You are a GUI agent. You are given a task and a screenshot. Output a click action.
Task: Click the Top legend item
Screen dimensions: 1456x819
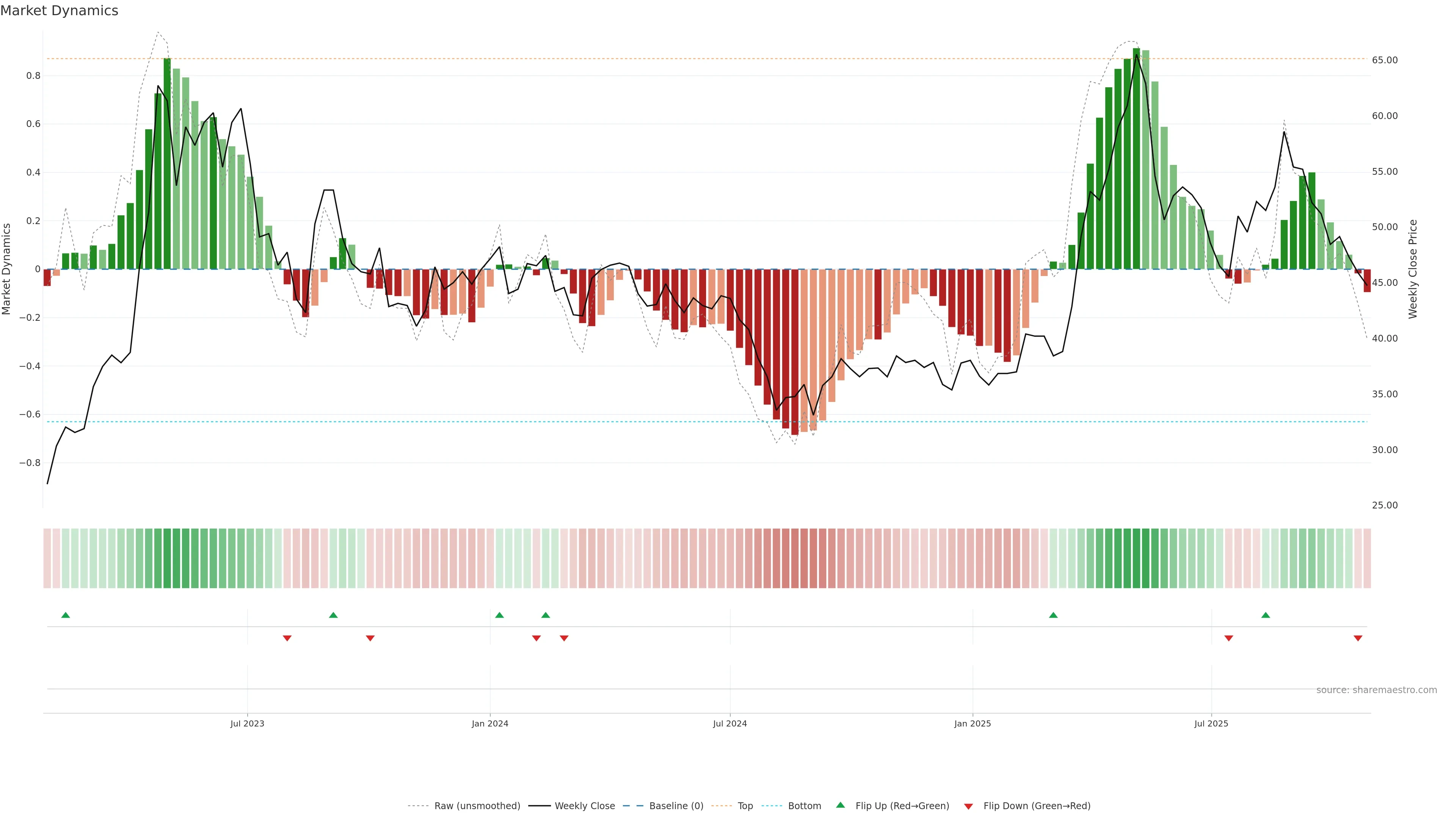tap(745, 806)
